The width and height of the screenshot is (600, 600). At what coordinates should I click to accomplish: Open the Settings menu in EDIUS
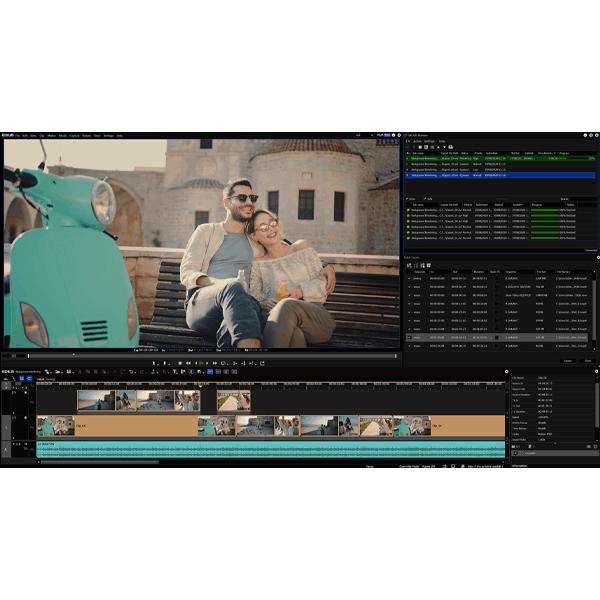click(x=109, y=135)
